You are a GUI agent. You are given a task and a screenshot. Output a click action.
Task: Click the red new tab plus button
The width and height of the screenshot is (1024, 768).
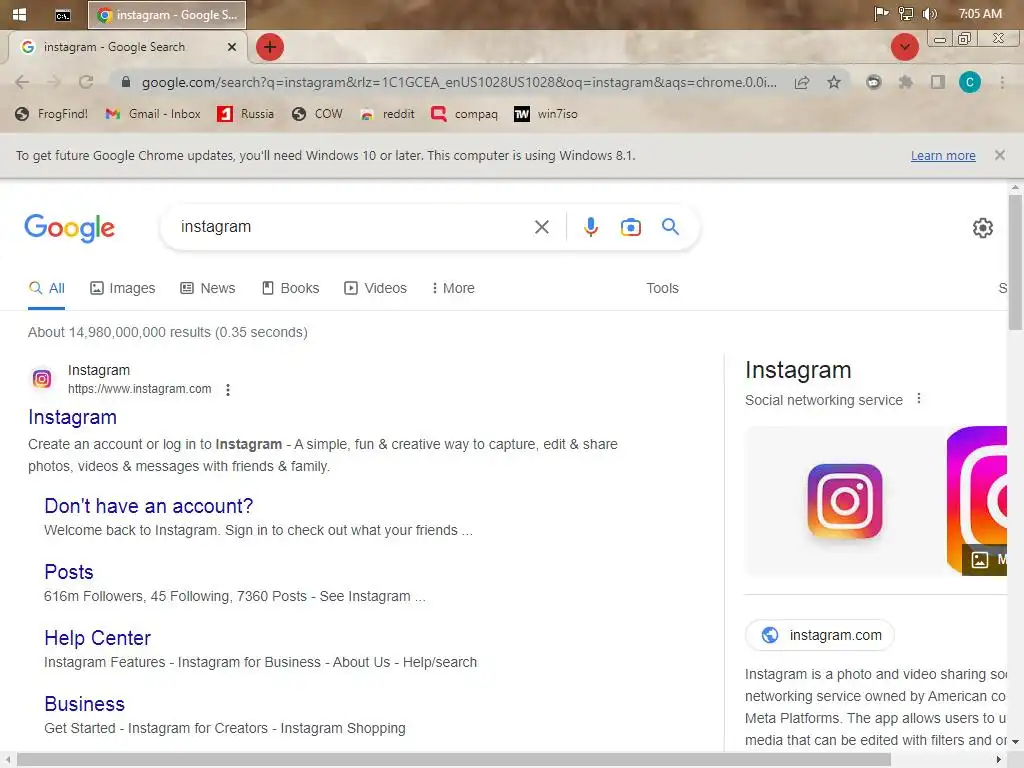point(270,47)
